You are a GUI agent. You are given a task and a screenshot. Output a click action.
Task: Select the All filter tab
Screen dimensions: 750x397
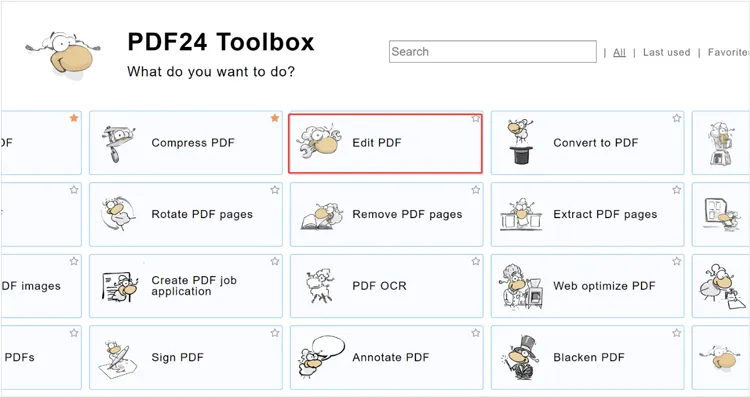click(x=619, y=53)
